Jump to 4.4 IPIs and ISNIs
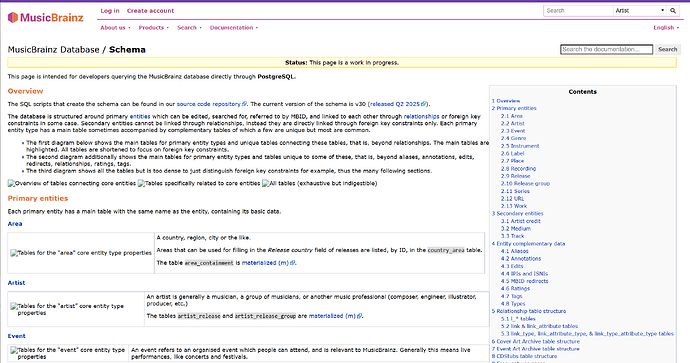 [525, 274]
